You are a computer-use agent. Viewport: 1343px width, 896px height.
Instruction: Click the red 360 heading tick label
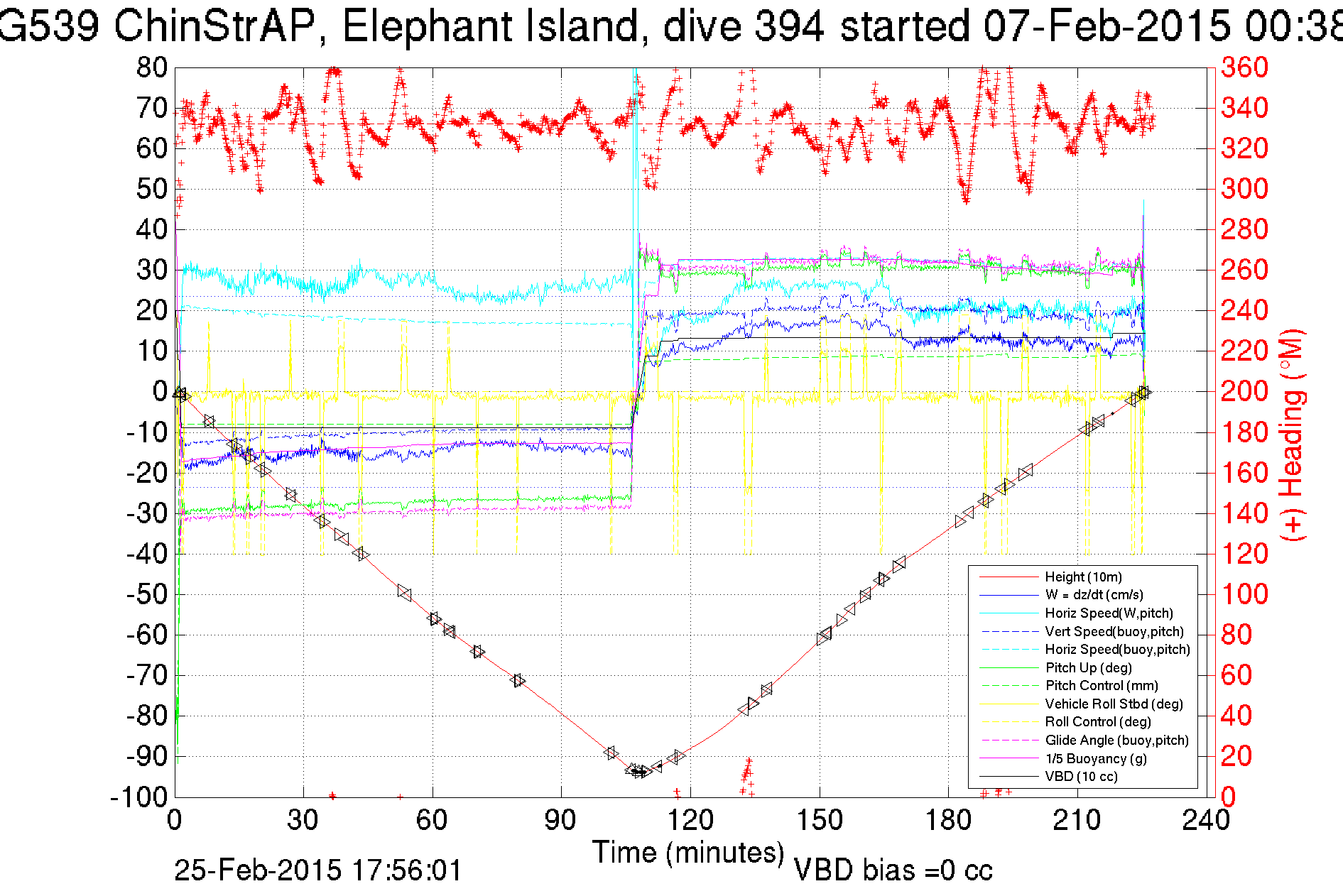click(x=1244, y=67)
